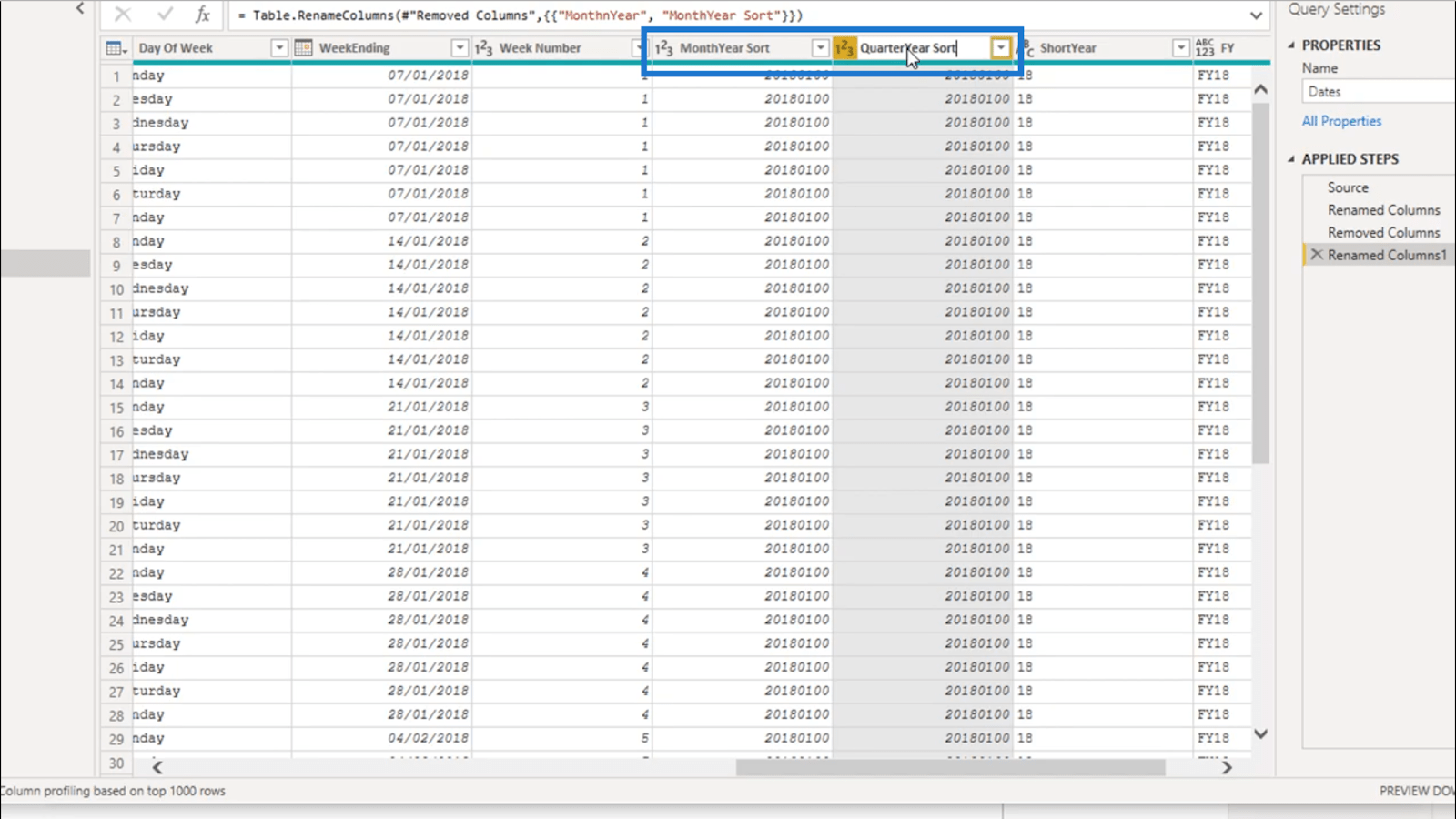Image resolution: width=1456 pixels, height=819 pixels.
Task: Collapse the PROPERTIES section triangle
Action: [1291, 45]
